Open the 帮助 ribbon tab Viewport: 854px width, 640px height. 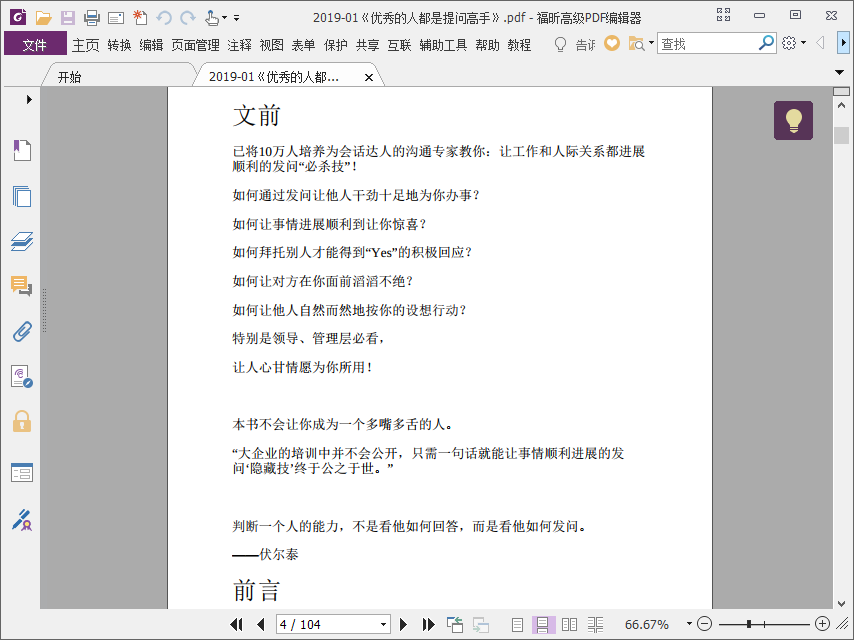point(487,45)
